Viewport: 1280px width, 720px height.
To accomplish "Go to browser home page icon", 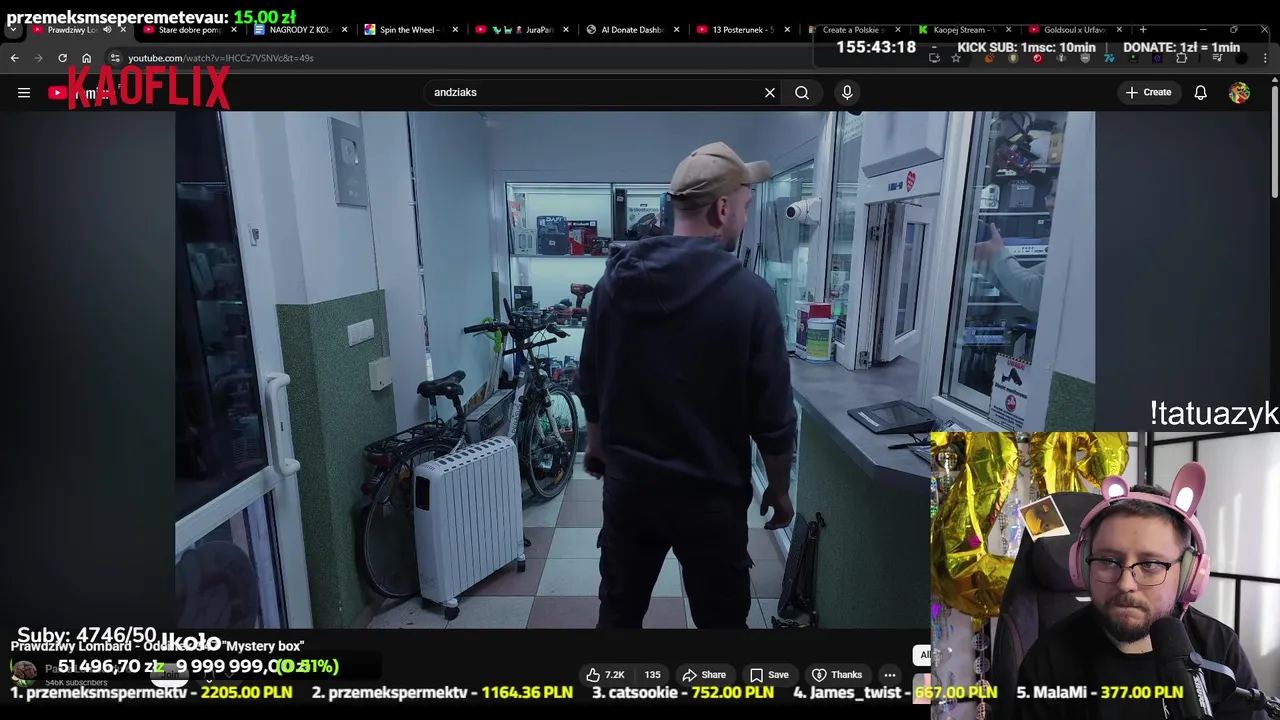I will [x=86, y=58].
